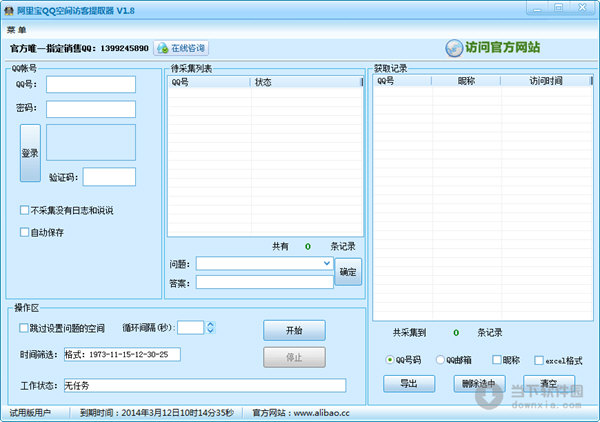Expand the 问题 question dropdown

point(327,263)
